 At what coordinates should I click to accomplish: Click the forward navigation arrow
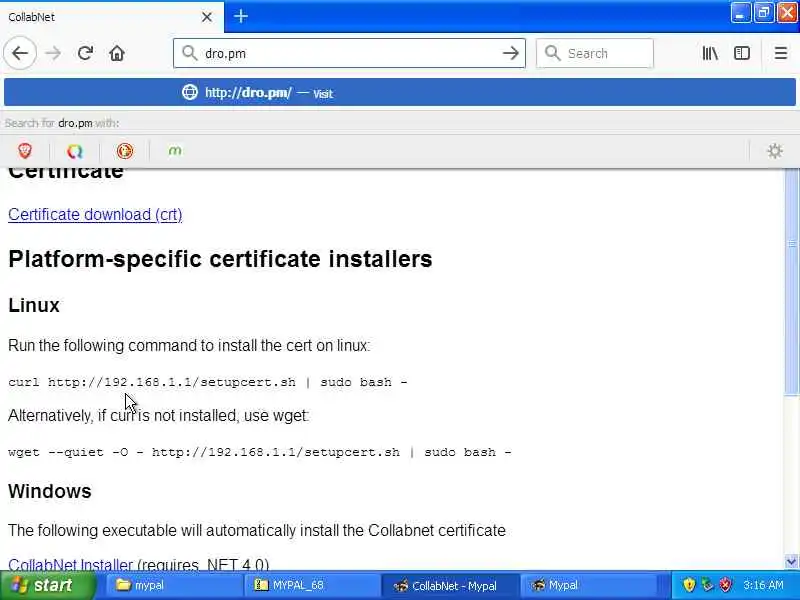tap(53, 53)
